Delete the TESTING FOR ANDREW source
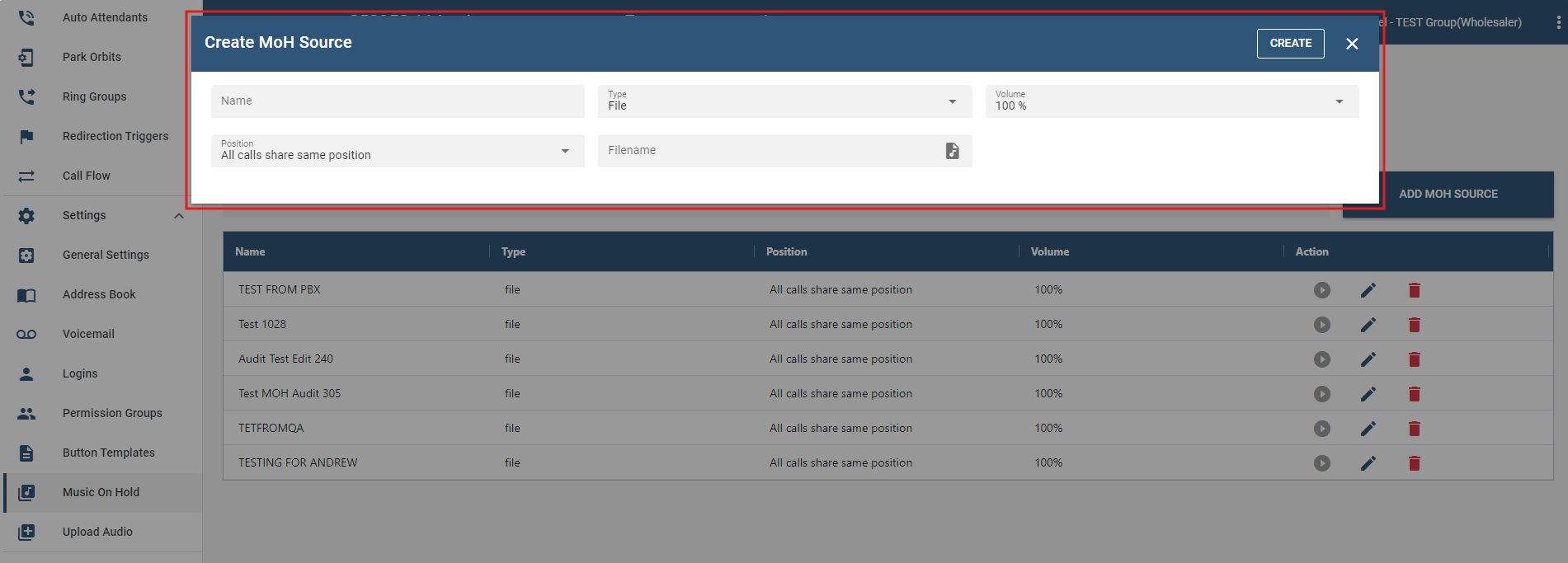1568x563 pixels. pos(1414,463)
